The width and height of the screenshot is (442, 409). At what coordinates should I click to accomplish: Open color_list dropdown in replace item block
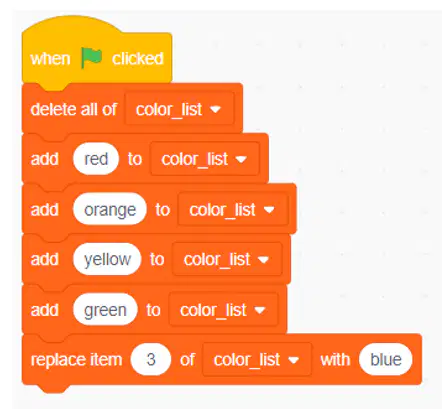coord(257,360)
